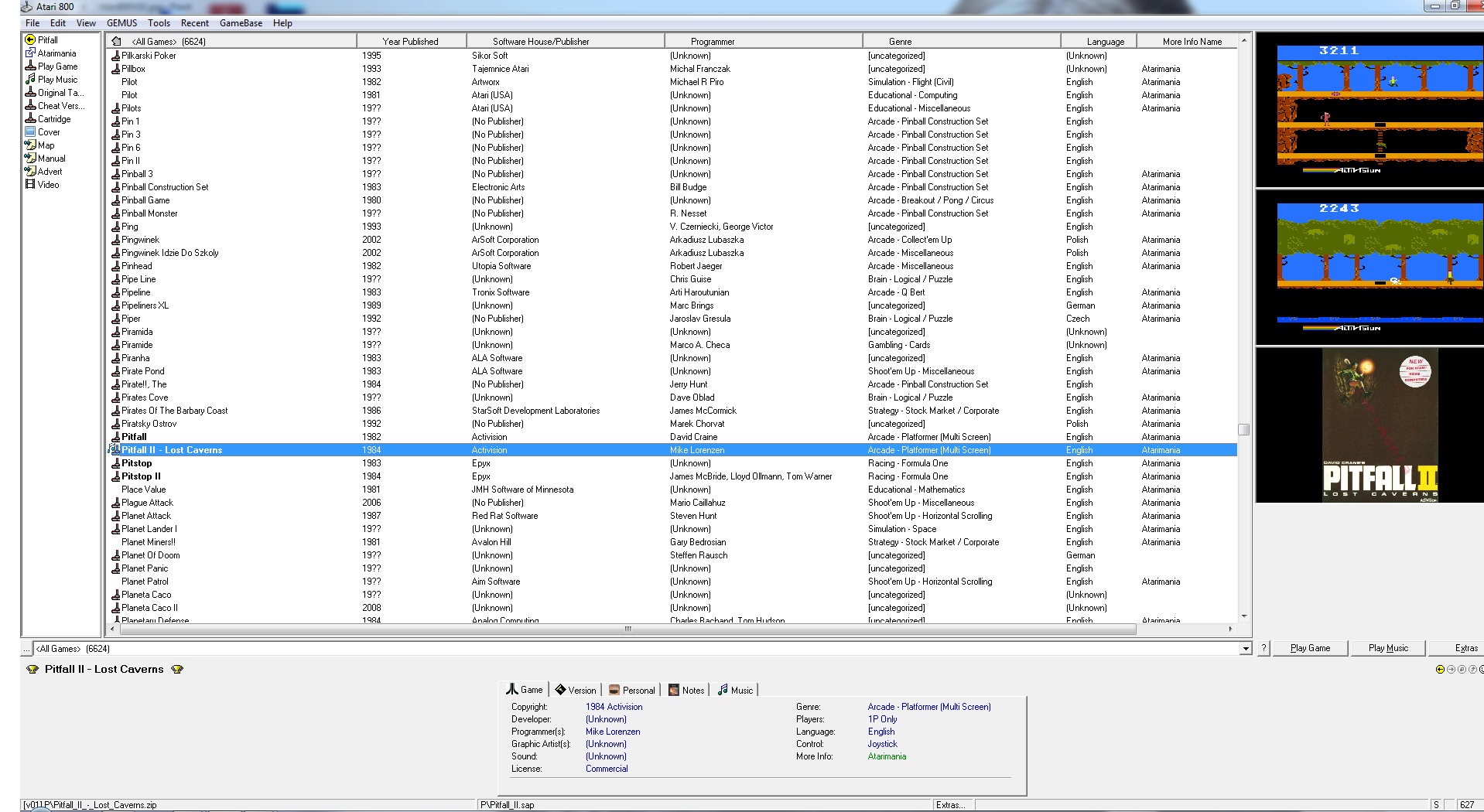Image resolution: width=1484 pixels, height=812 pixels.
Task: Click trophy icon left of Pitfall II title
Action: [x=32, y=670]
